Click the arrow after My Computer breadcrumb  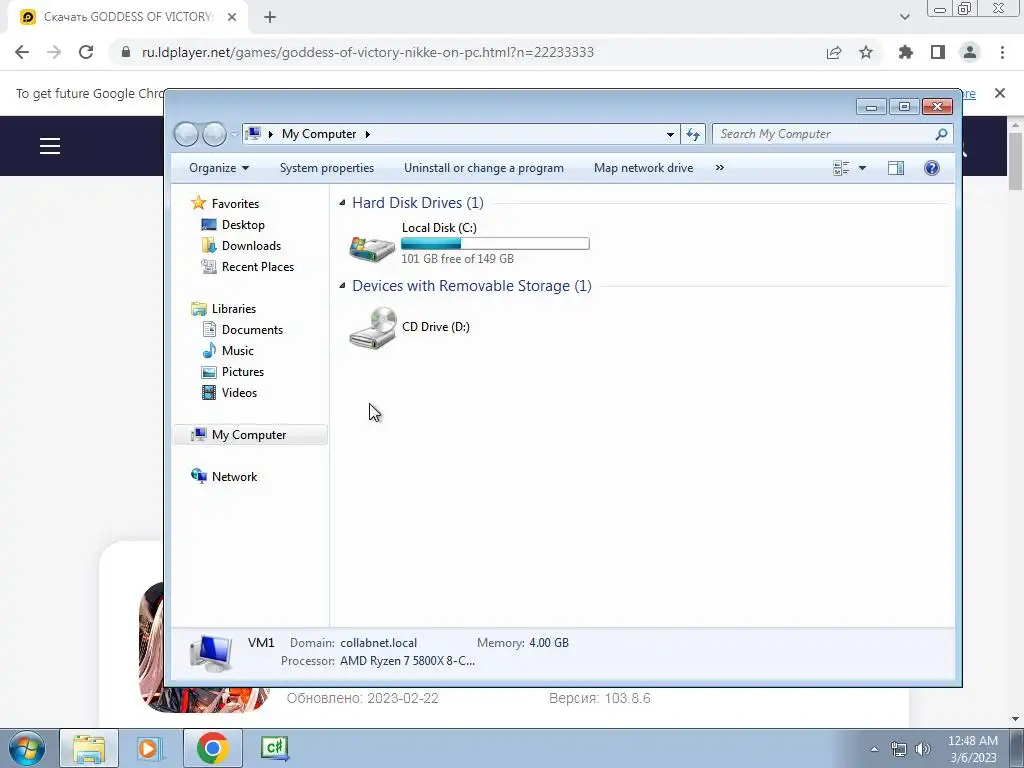pyautogui.click(x=368, y=134)
